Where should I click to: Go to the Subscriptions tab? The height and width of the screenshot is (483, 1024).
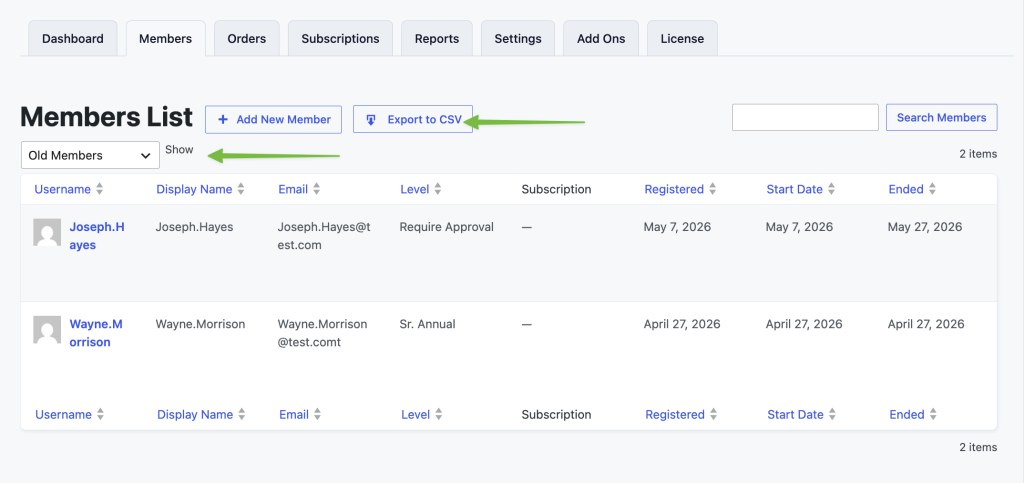pos(340,39)
